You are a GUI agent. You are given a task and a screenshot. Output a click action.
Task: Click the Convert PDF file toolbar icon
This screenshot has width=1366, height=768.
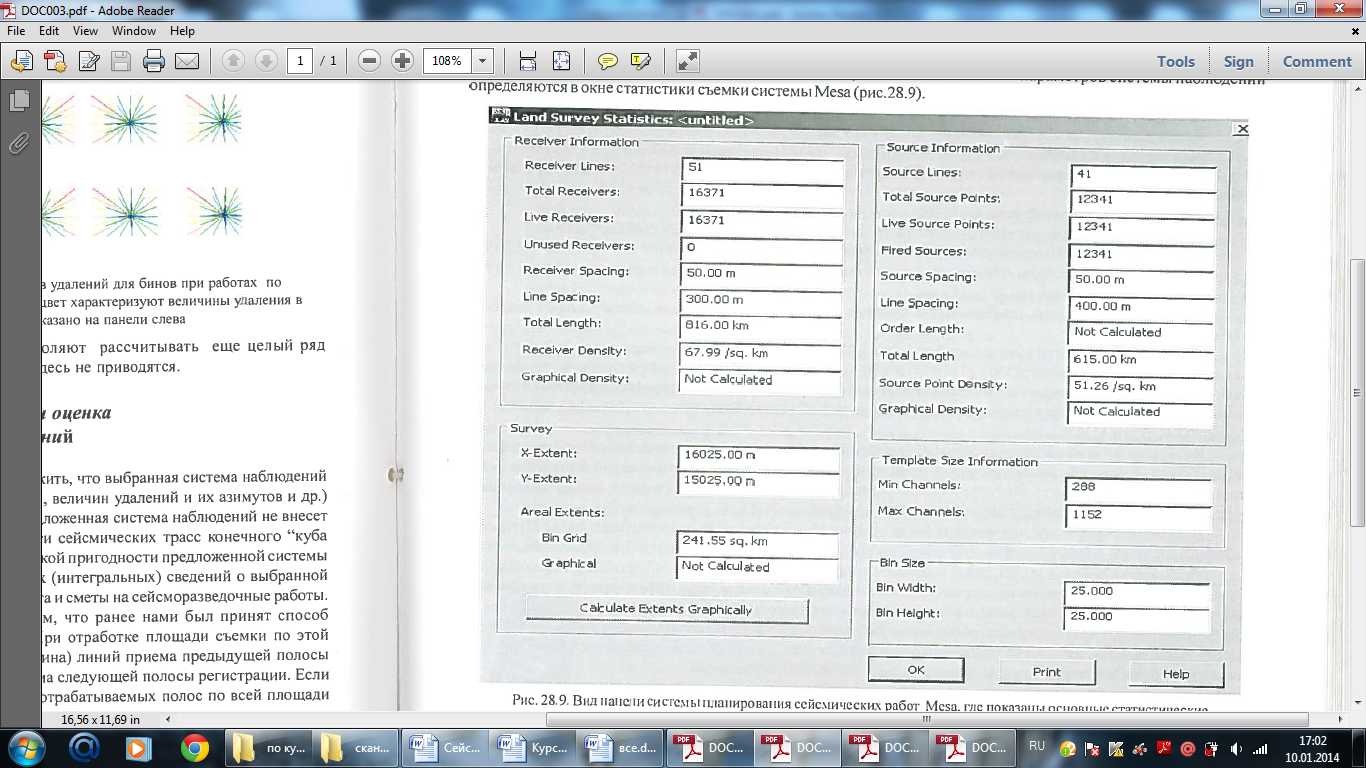pyautogui.click(x=54, y=61)
